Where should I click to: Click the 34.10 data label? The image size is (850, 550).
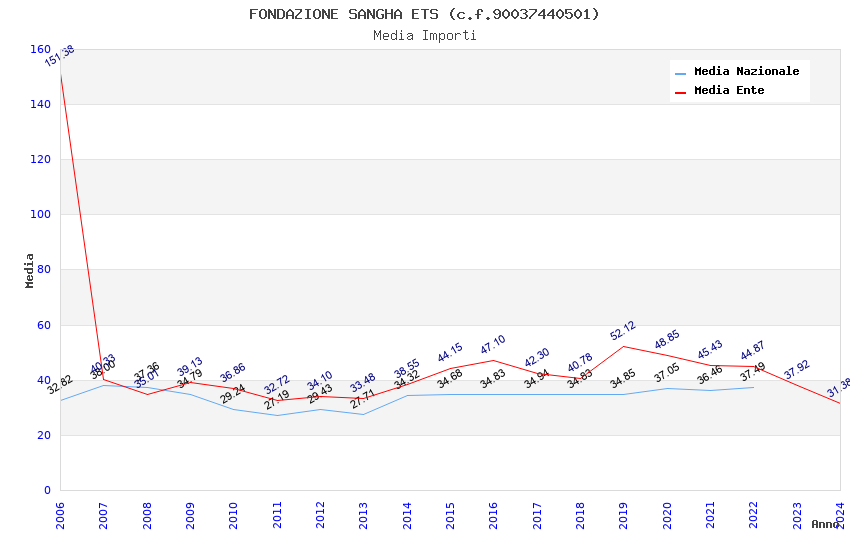(x=319, y=380)
